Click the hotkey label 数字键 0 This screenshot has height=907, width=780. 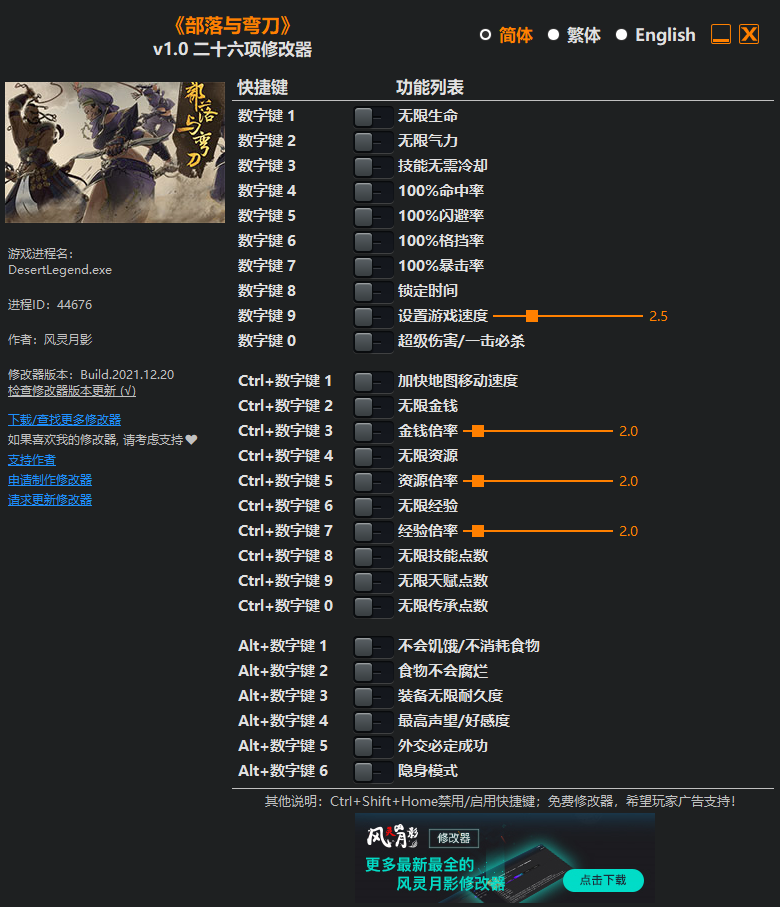point(267,341)
